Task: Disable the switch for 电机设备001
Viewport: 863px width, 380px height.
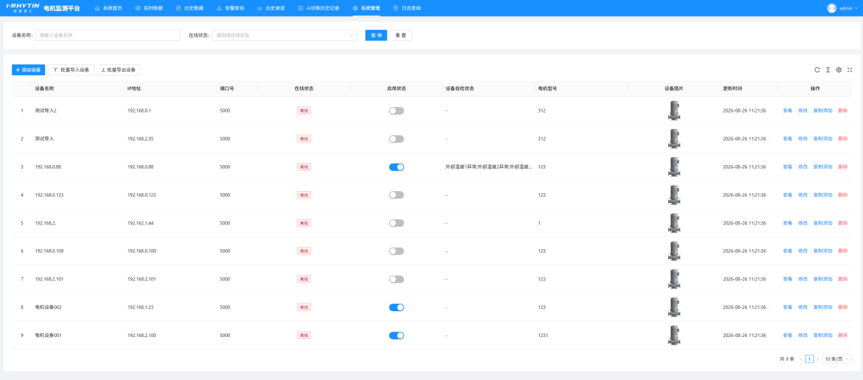Action: click(x=396, y=335)
